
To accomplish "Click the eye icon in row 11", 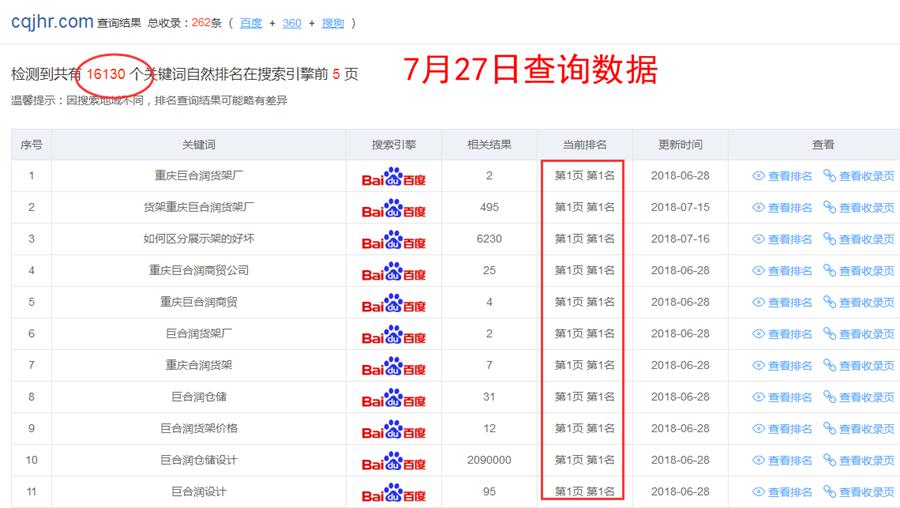I will (758, 492).
